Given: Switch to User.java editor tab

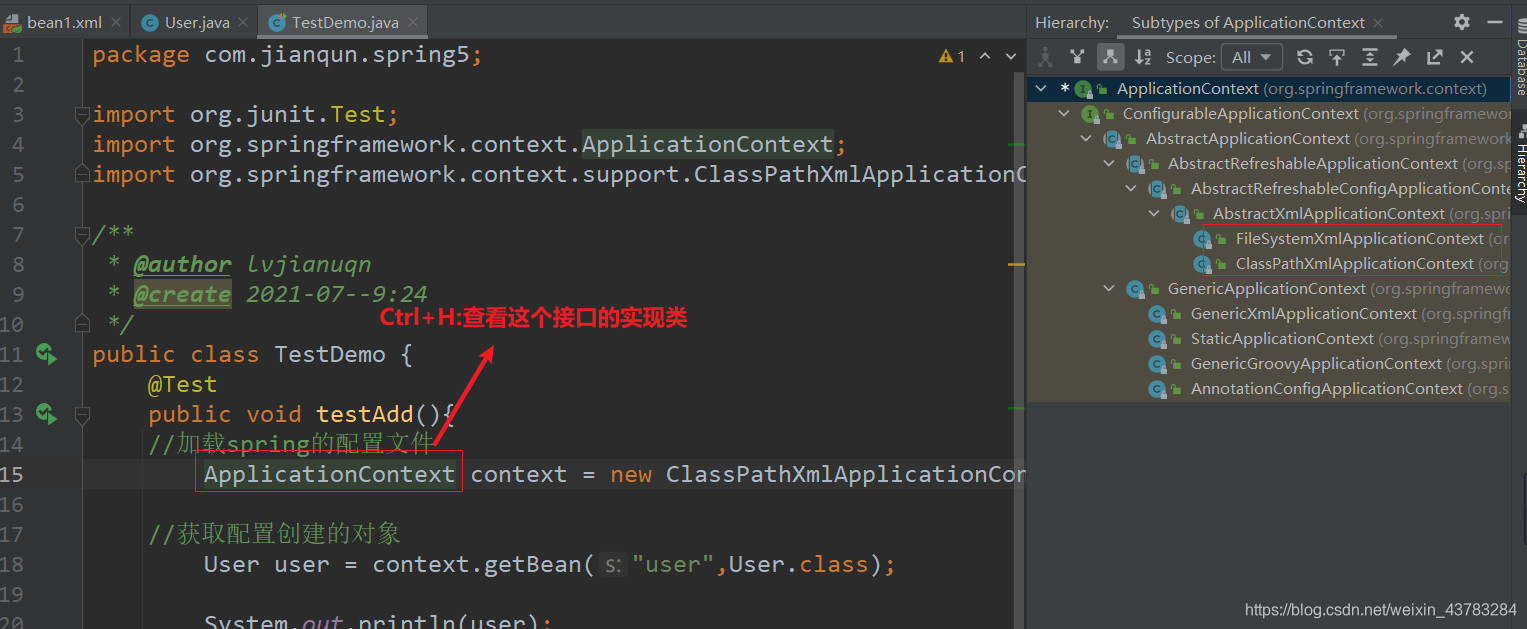Looking at the screenshot, I should coord(193,22).
